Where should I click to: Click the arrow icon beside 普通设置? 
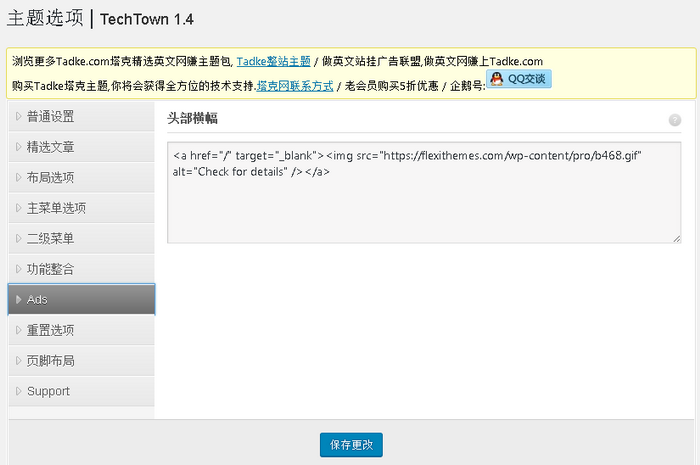(x=18, y=117)
